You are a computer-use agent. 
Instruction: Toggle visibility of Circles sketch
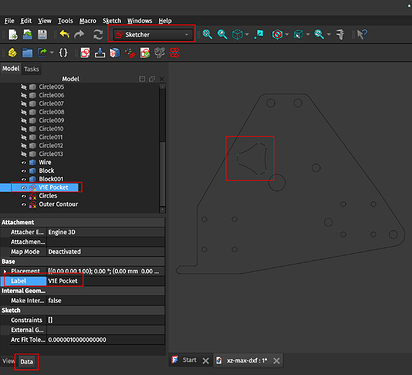coord(24,196)
